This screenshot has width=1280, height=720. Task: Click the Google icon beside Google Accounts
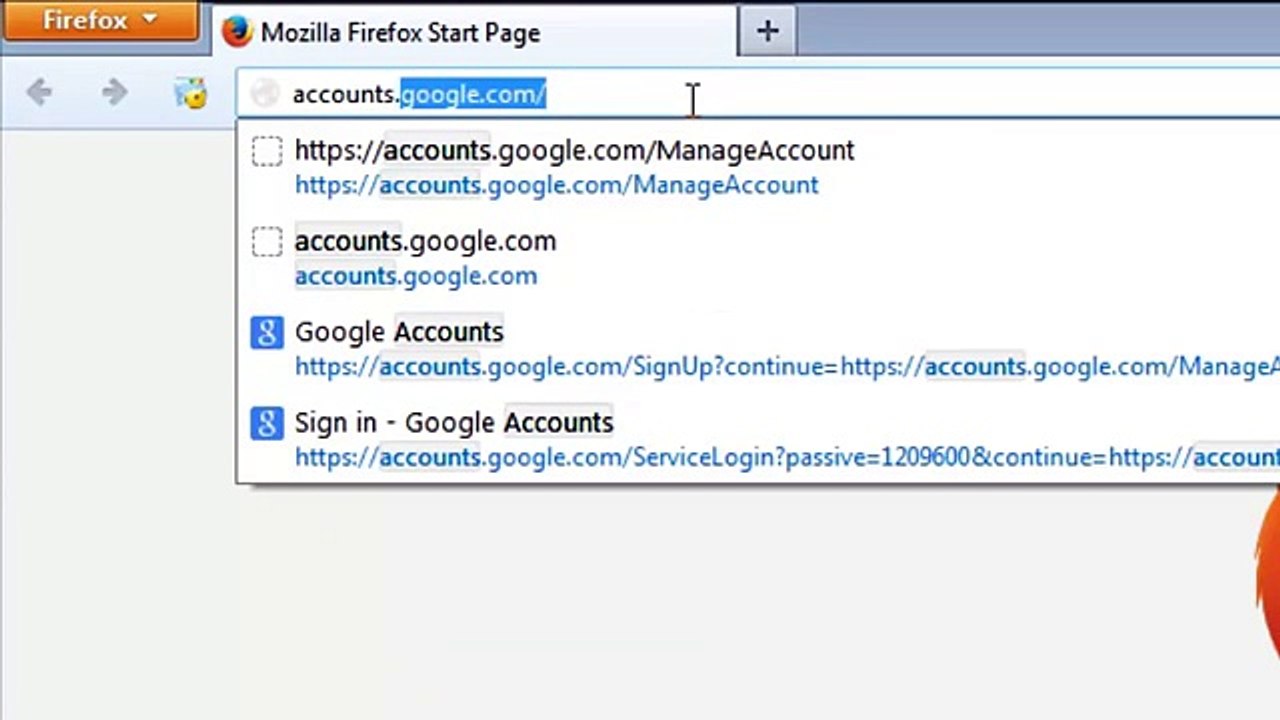pos(266,332)
